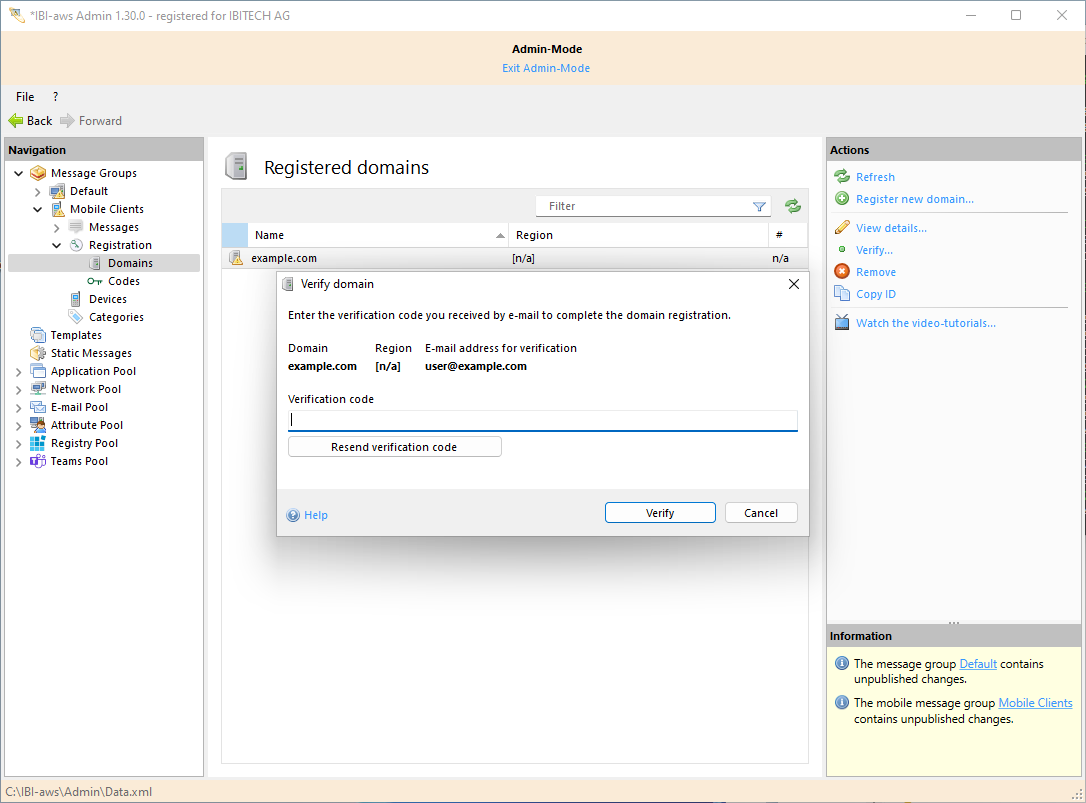The image size is (1086, 803).
Task: Click the video-tutorials TV icon
Action: [x=842, y=323]
